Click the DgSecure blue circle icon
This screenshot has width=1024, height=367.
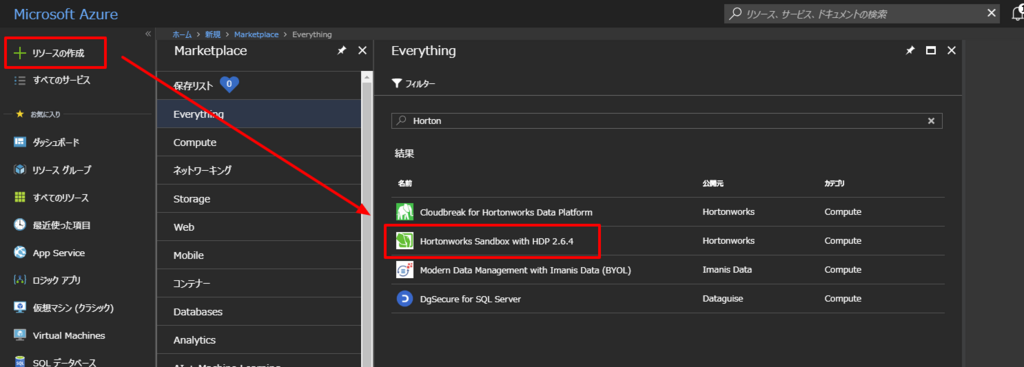point(405,298)
